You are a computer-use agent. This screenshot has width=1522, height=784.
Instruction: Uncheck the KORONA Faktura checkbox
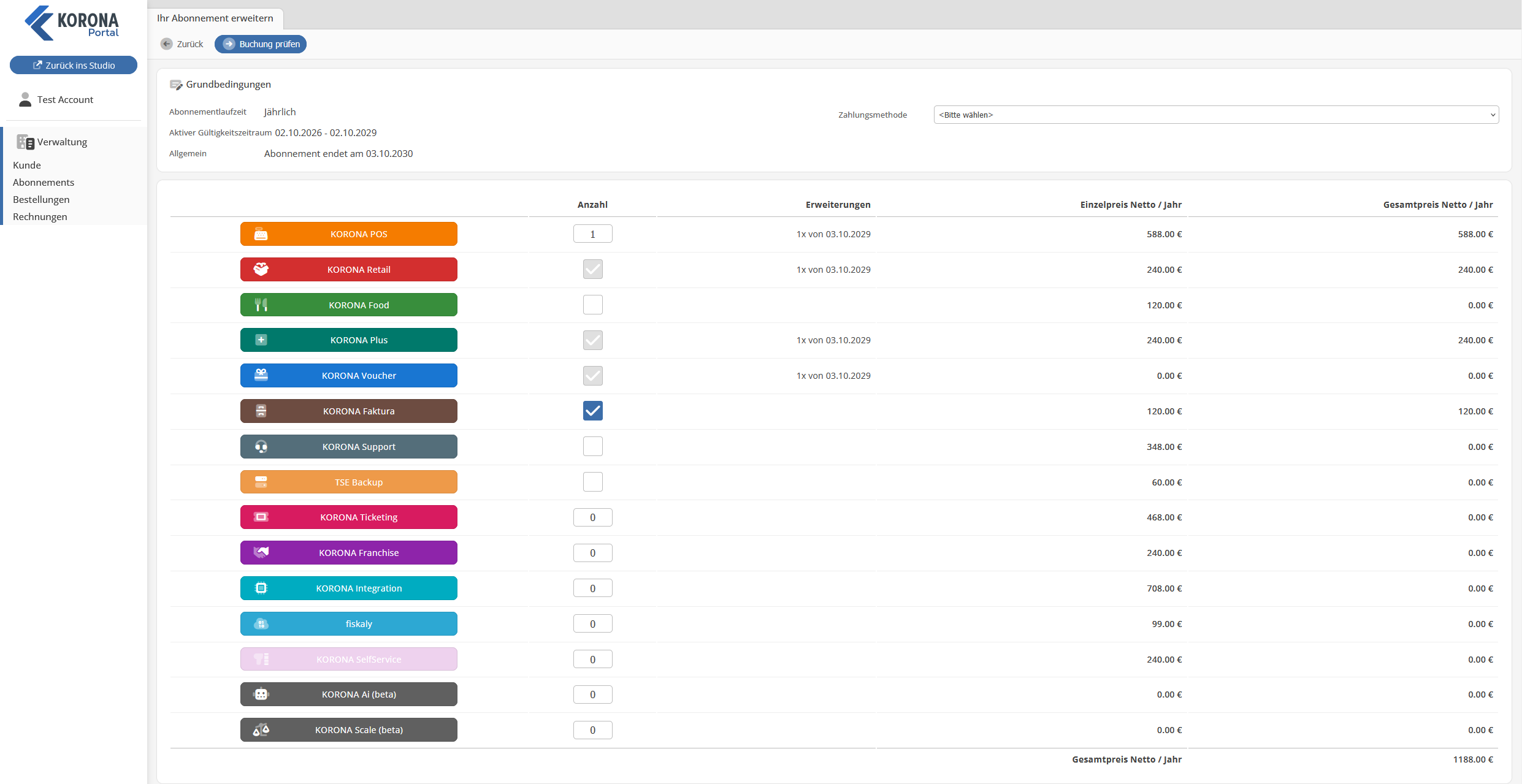point(592,411)
